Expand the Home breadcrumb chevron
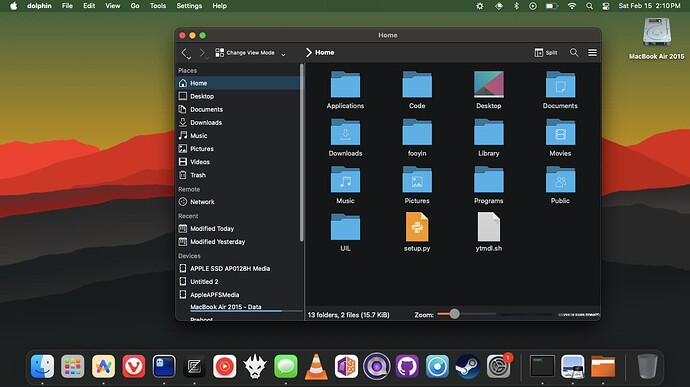This screenshot has width=690, height=387. point(308,52)
